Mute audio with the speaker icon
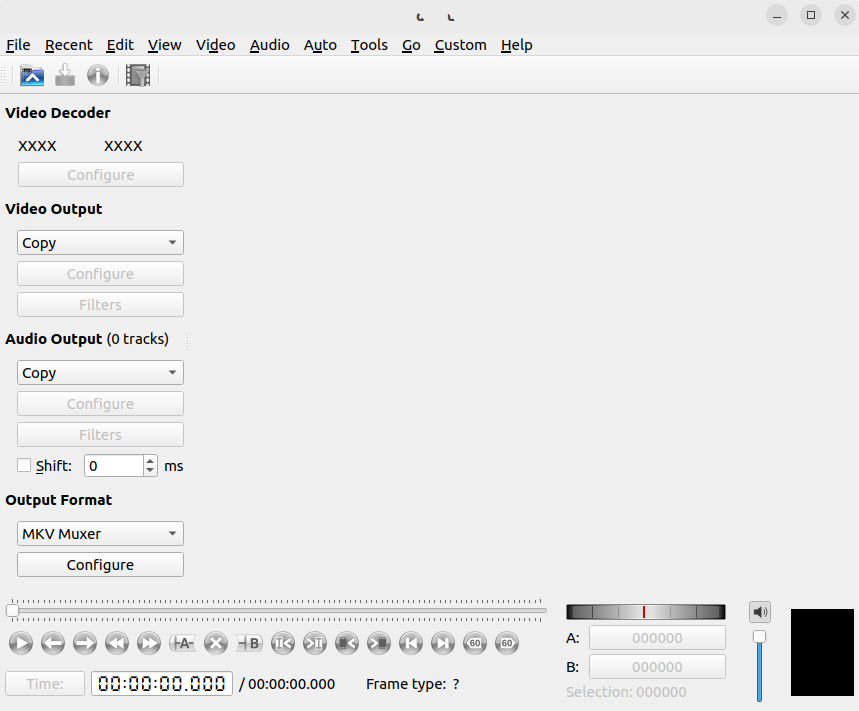Screen dimensions: 859x711 760,612
